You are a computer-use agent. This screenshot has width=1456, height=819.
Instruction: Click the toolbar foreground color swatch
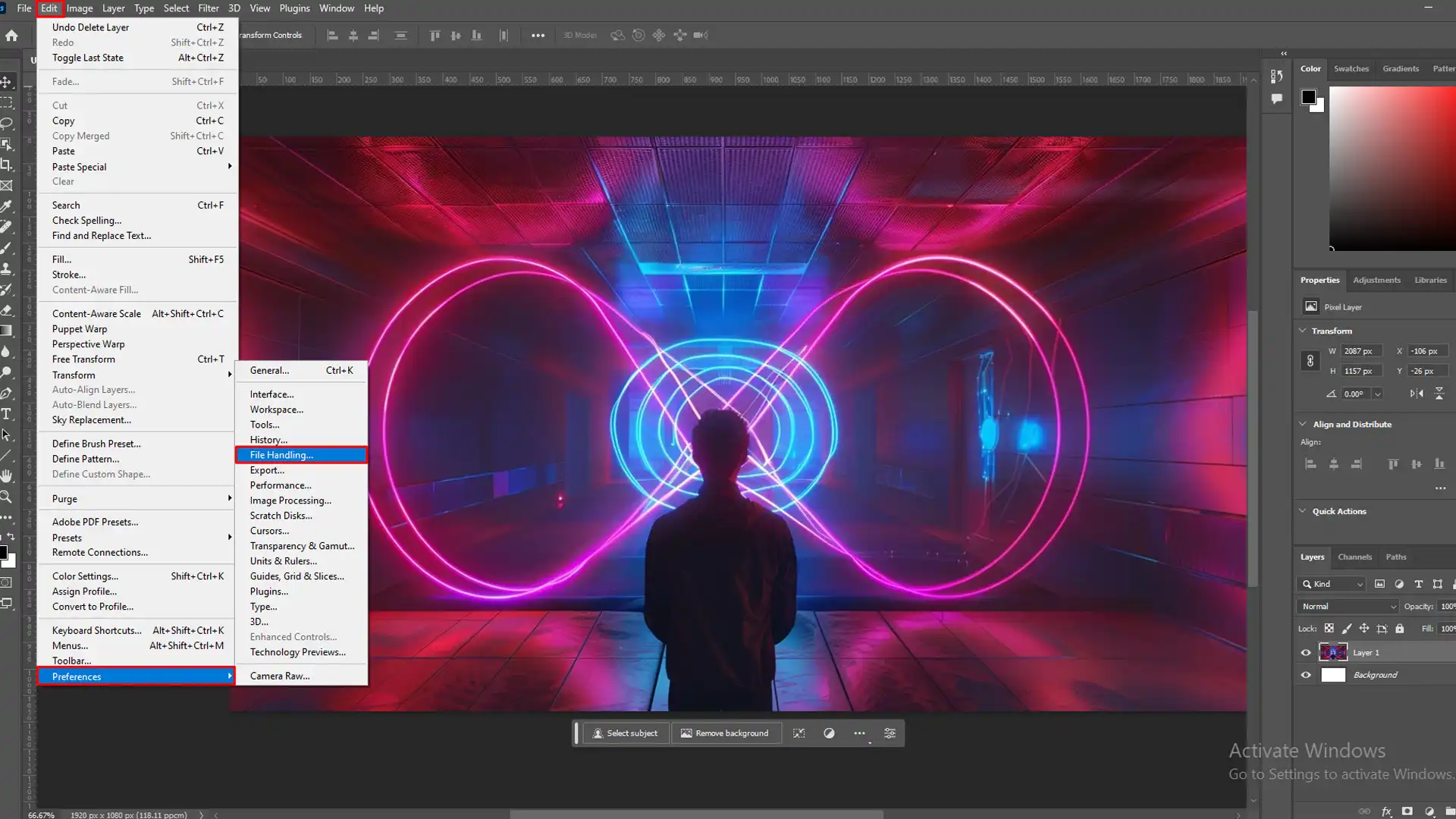click(x=3, y=552)
